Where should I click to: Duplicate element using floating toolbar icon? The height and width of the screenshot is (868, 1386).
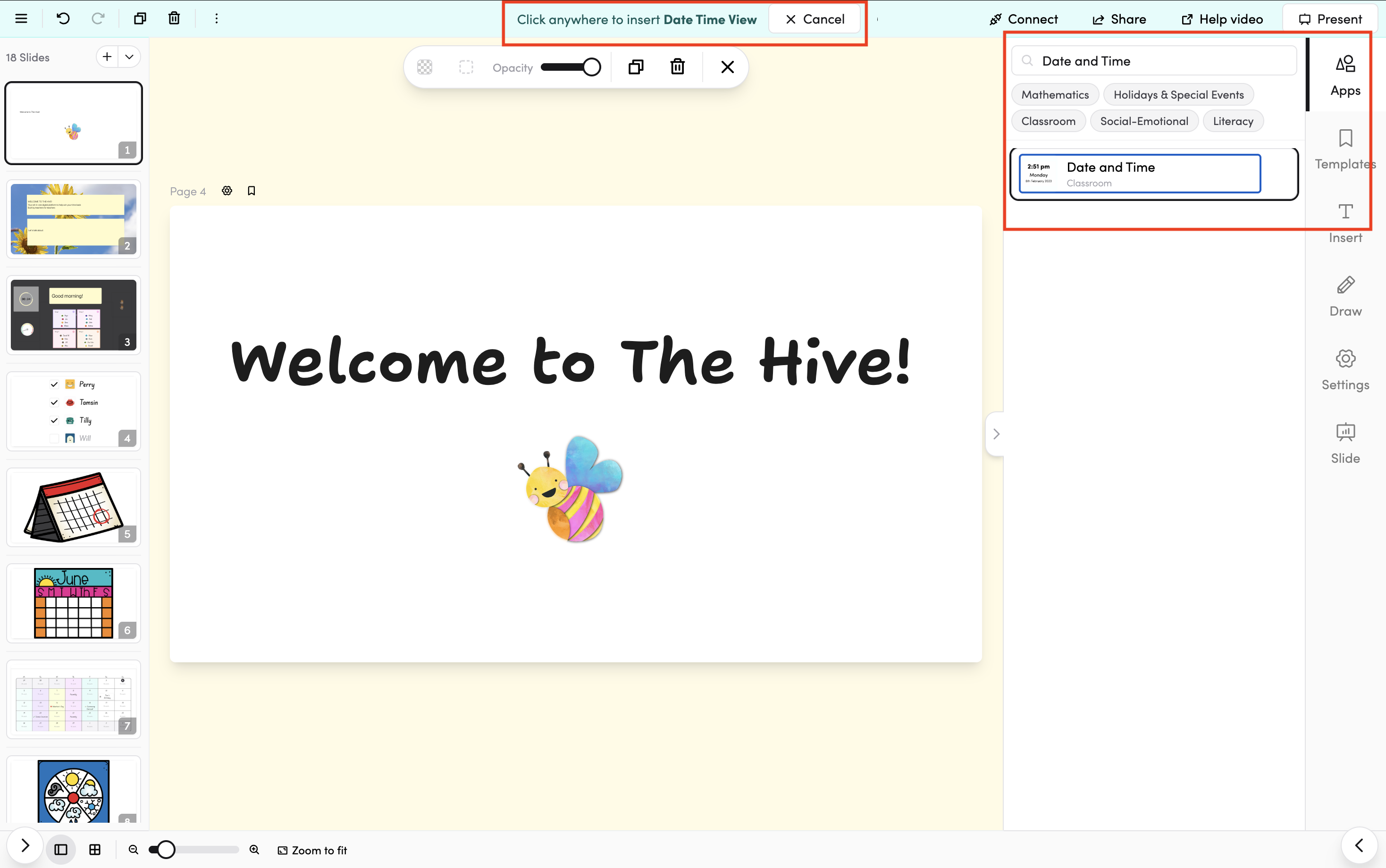click(636, 67)
